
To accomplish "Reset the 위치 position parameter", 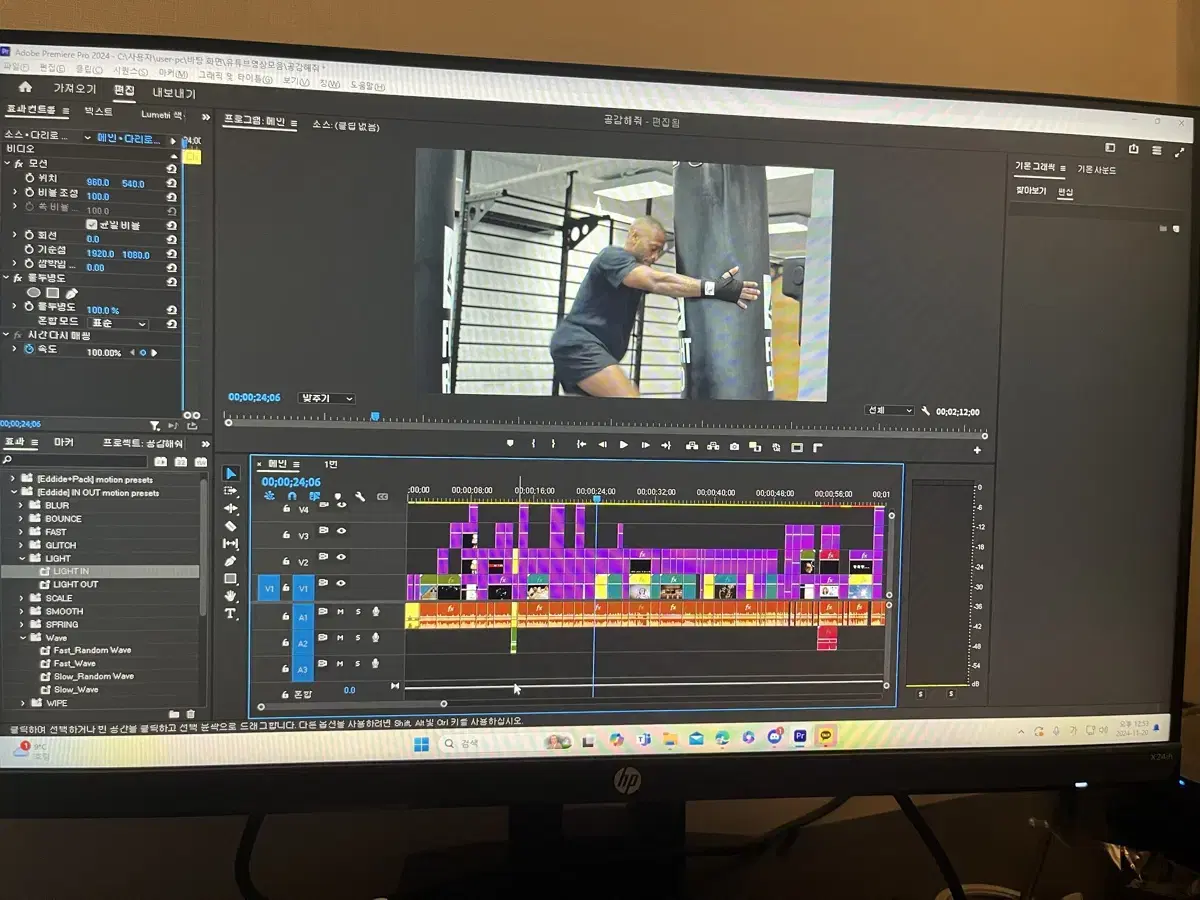I will click(171, 183).
